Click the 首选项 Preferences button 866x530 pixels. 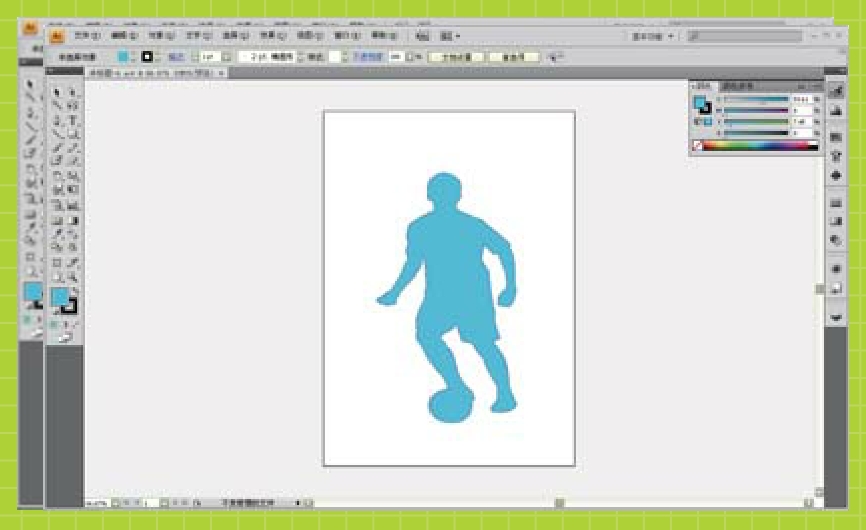click(516, 57)
